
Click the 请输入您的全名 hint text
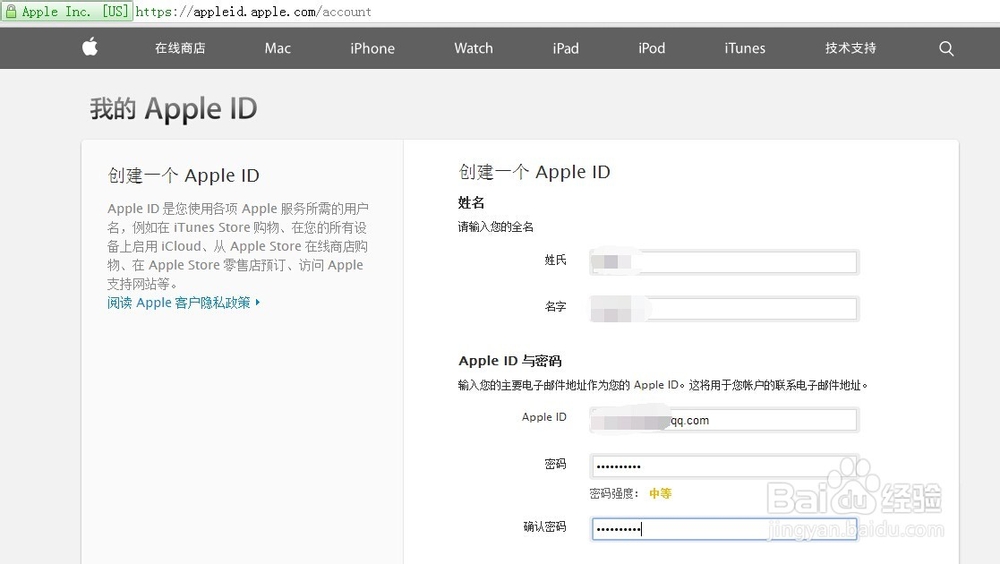point(496,226)
